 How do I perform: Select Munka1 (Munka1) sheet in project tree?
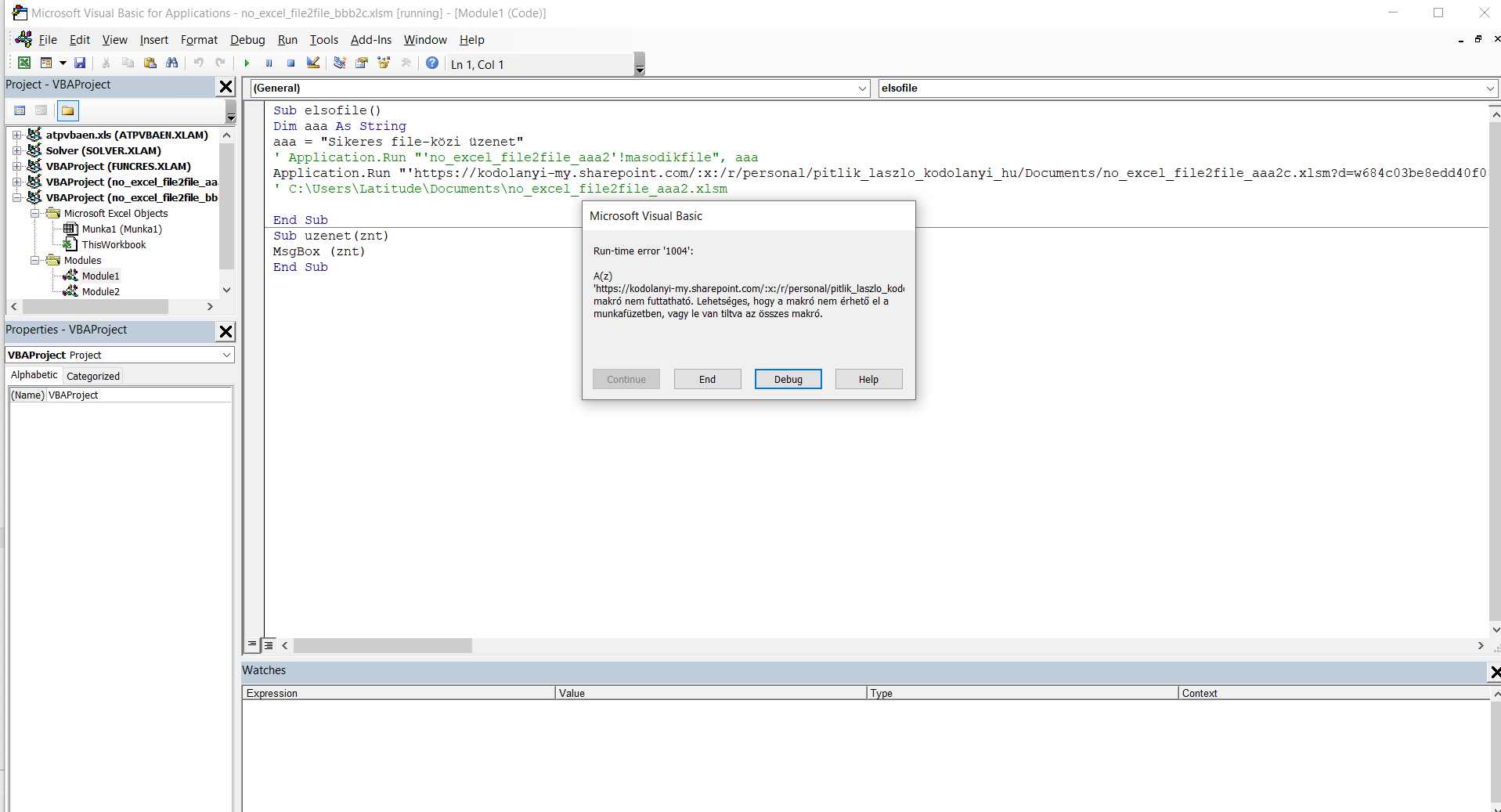coord(121,229)
